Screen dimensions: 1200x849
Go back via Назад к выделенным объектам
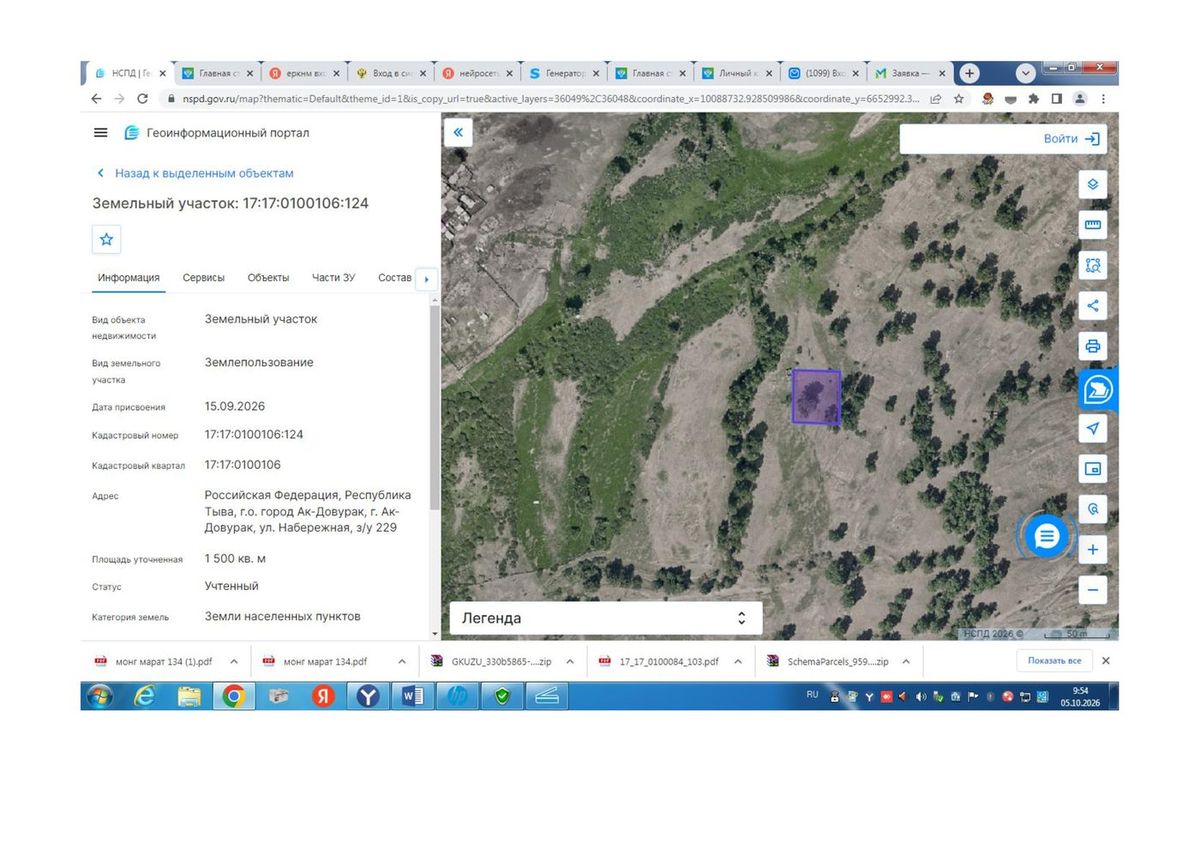195,173
